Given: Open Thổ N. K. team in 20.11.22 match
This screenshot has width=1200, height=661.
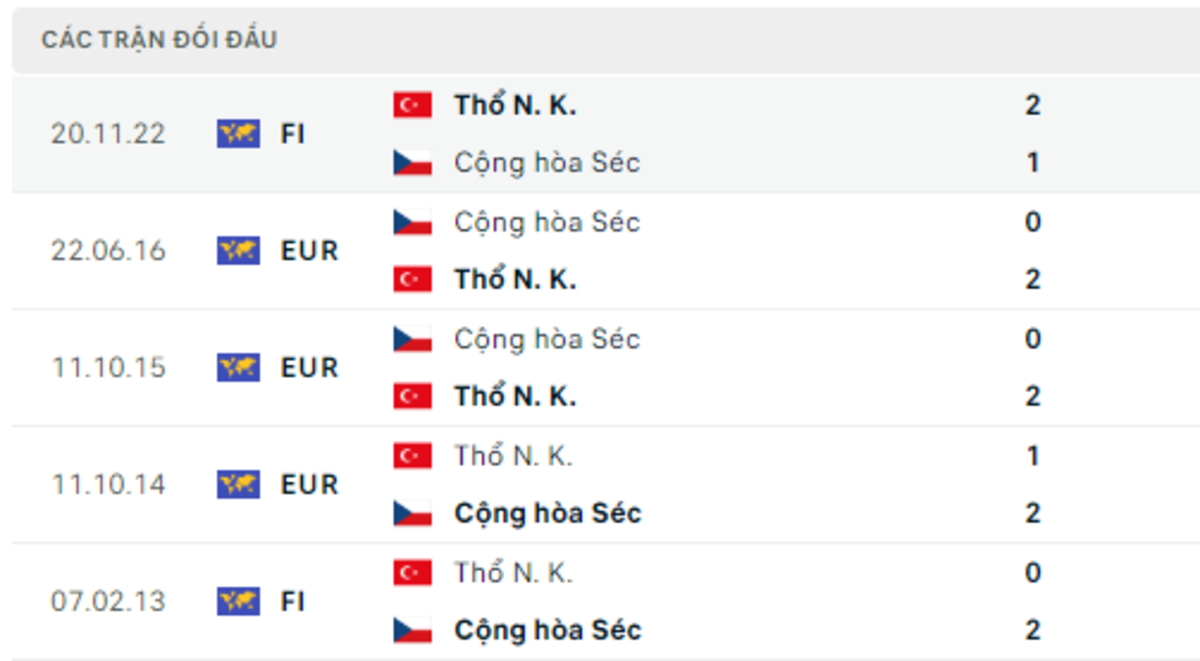Looking at the screenshot, I should click(514, 105).
